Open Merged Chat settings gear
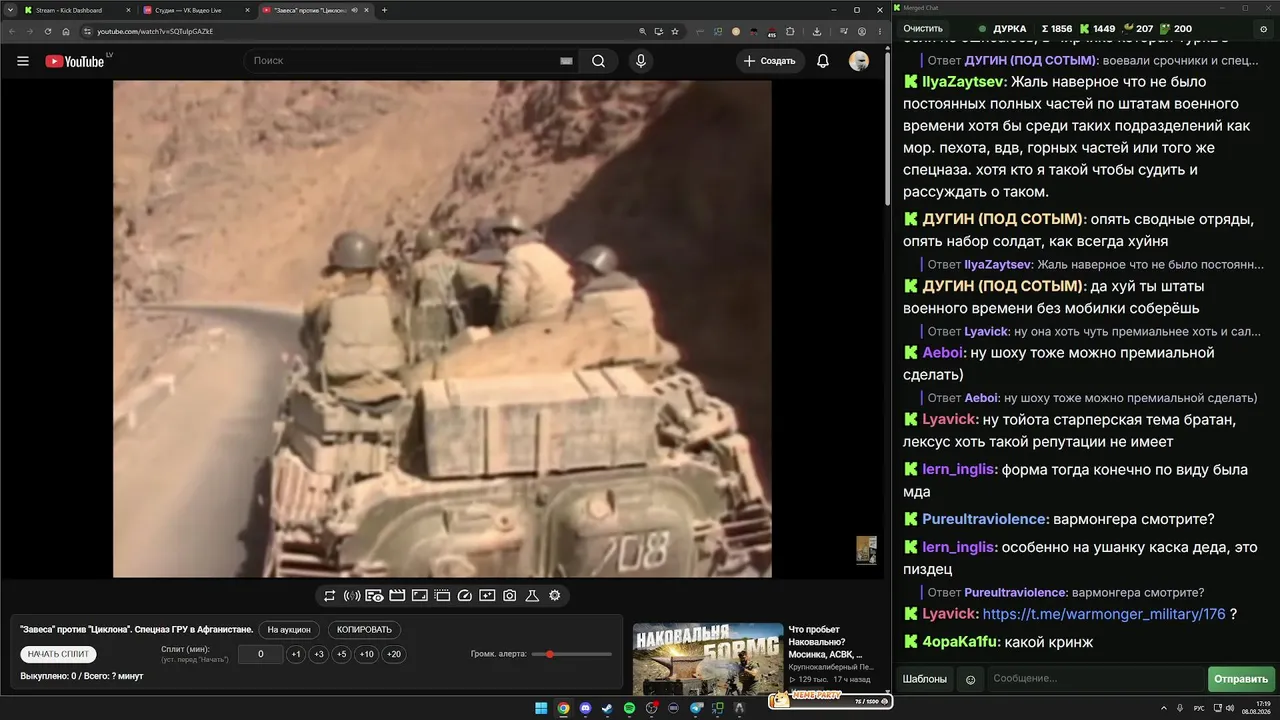Screen dimensions: 1280x720 (1264, 29)
